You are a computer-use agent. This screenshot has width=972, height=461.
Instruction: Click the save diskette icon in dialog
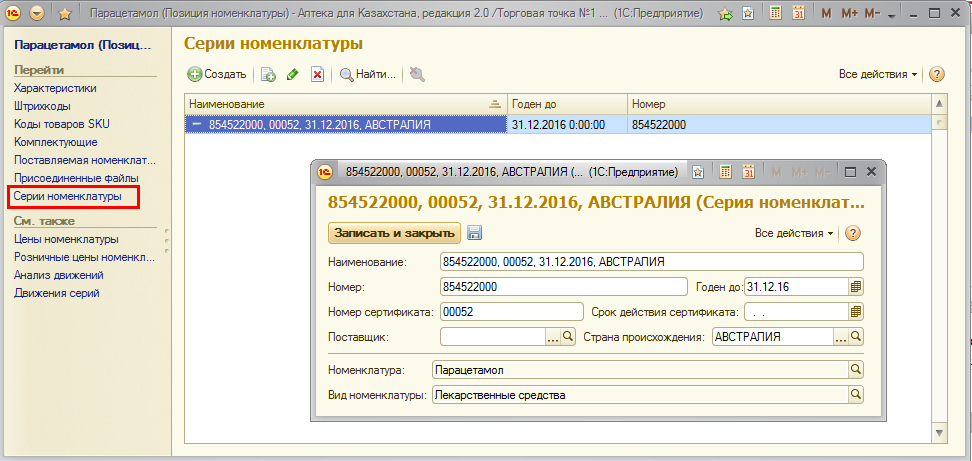(475, 233)
